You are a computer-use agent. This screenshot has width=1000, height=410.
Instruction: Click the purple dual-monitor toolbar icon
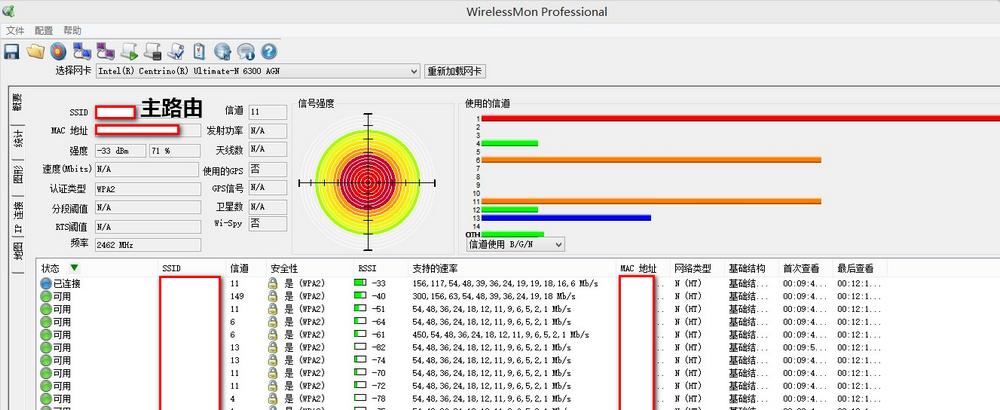click(105, 52)
